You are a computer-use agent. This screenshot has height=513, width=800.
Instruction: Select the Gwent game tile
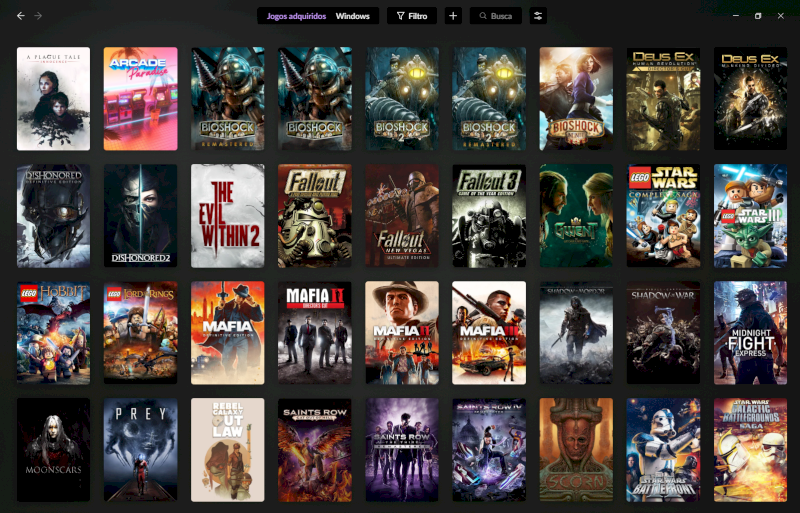click(576, 216)
